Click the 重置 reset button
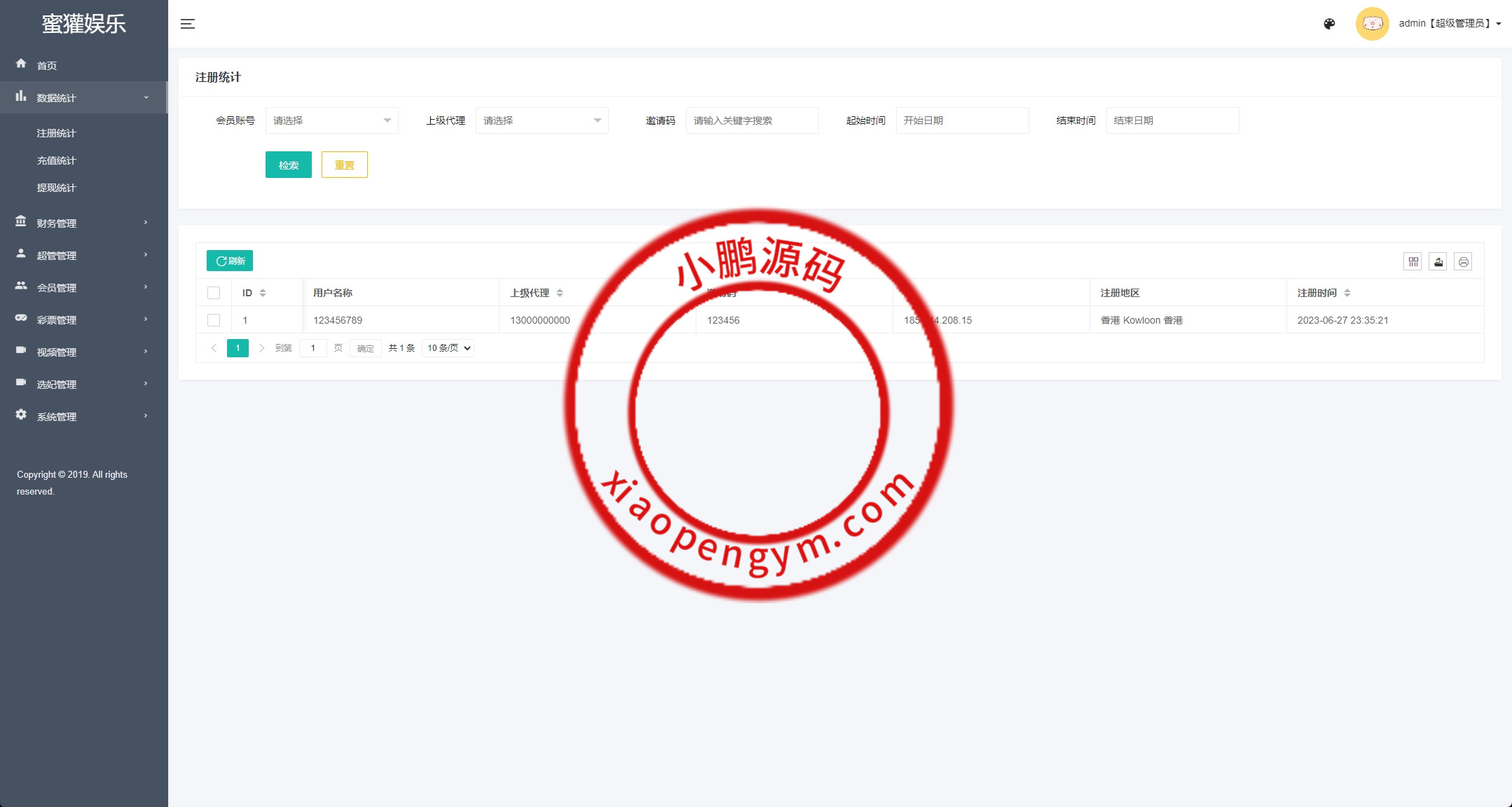The width and height of the screenshot is (1512, 807). coord(344,165)
